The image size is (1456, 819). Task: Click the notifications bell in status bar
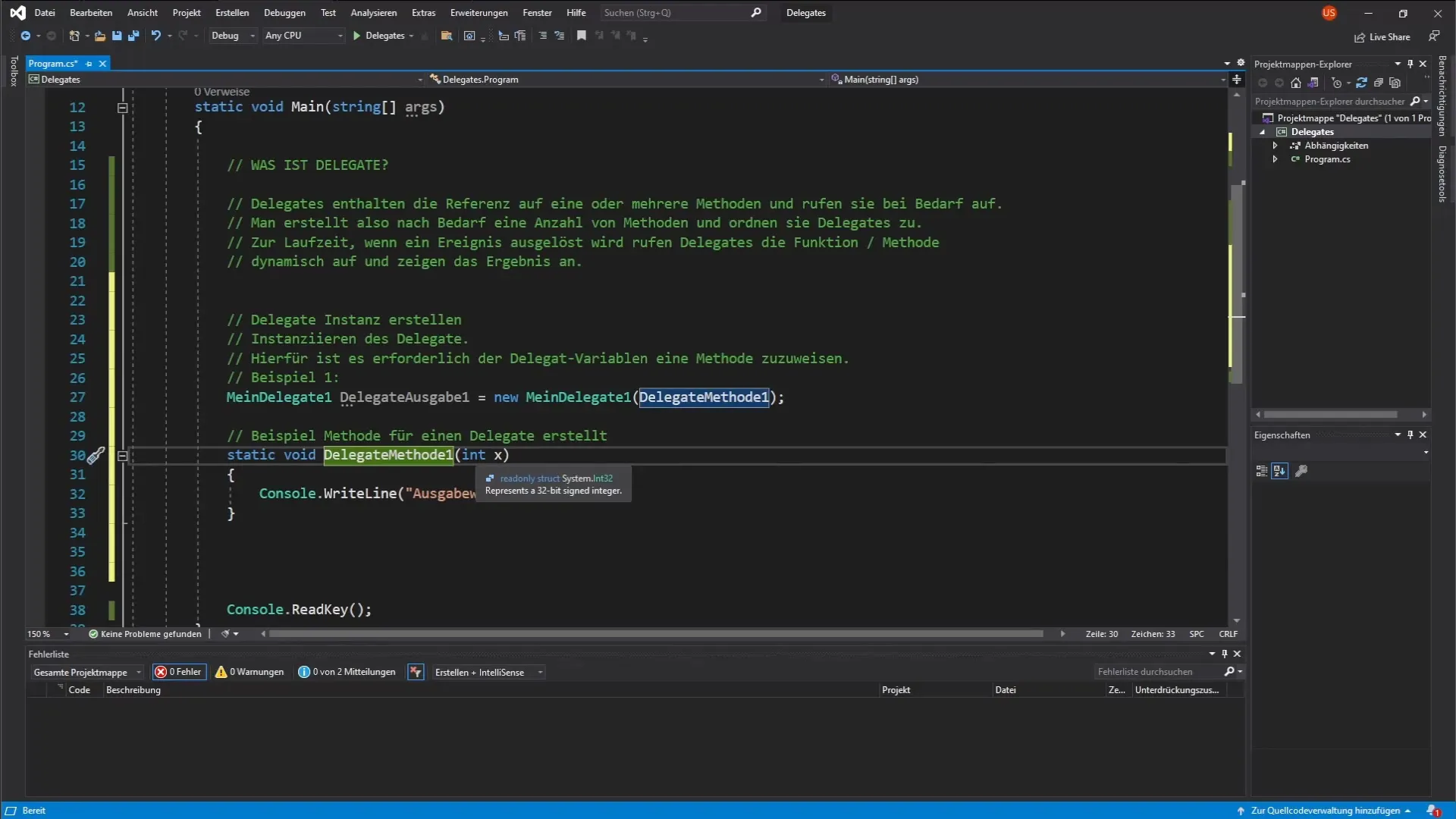pyautogui.click(x=1432, y=811)
